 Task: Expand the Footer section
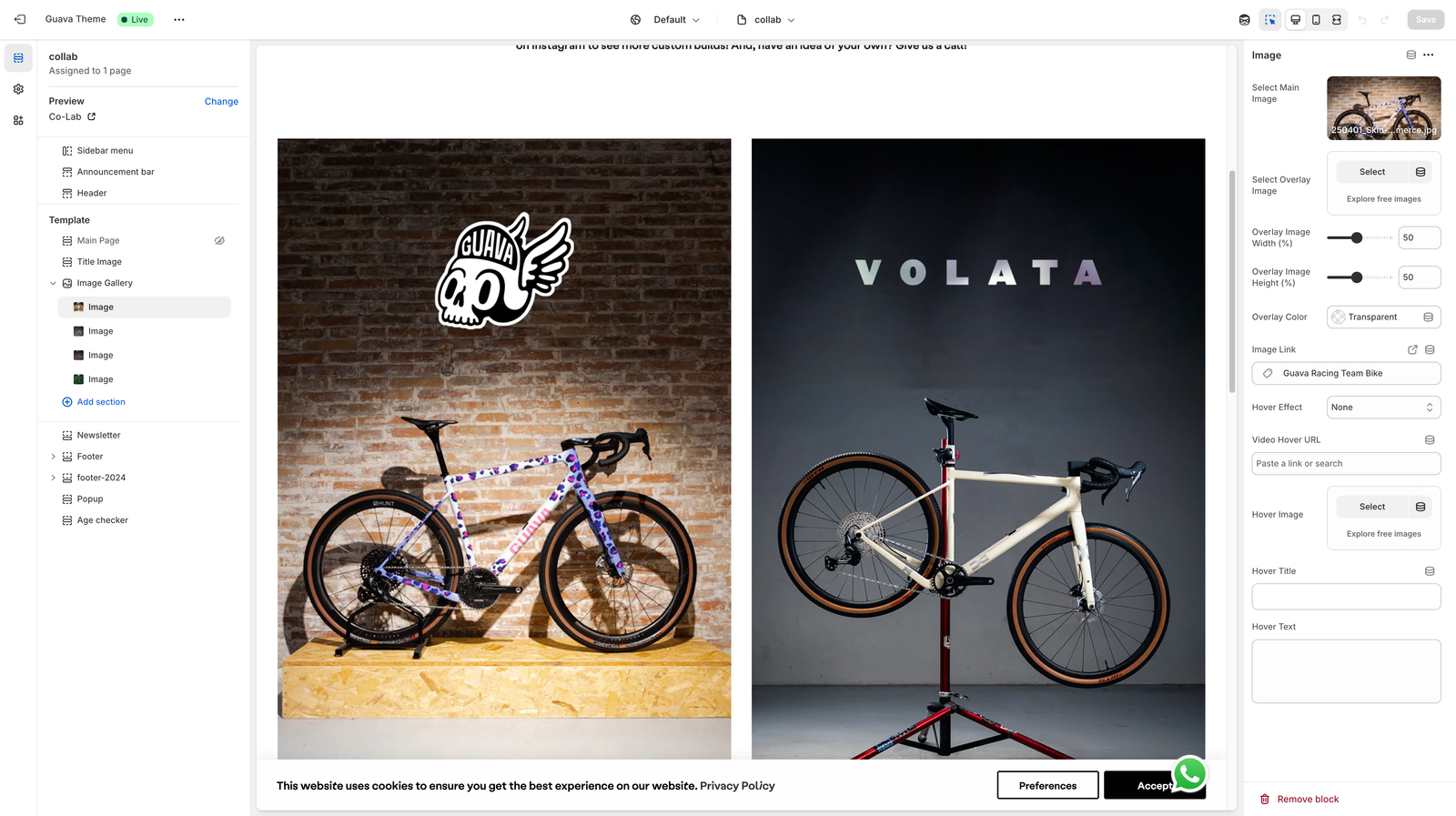(x=53, y=457)
